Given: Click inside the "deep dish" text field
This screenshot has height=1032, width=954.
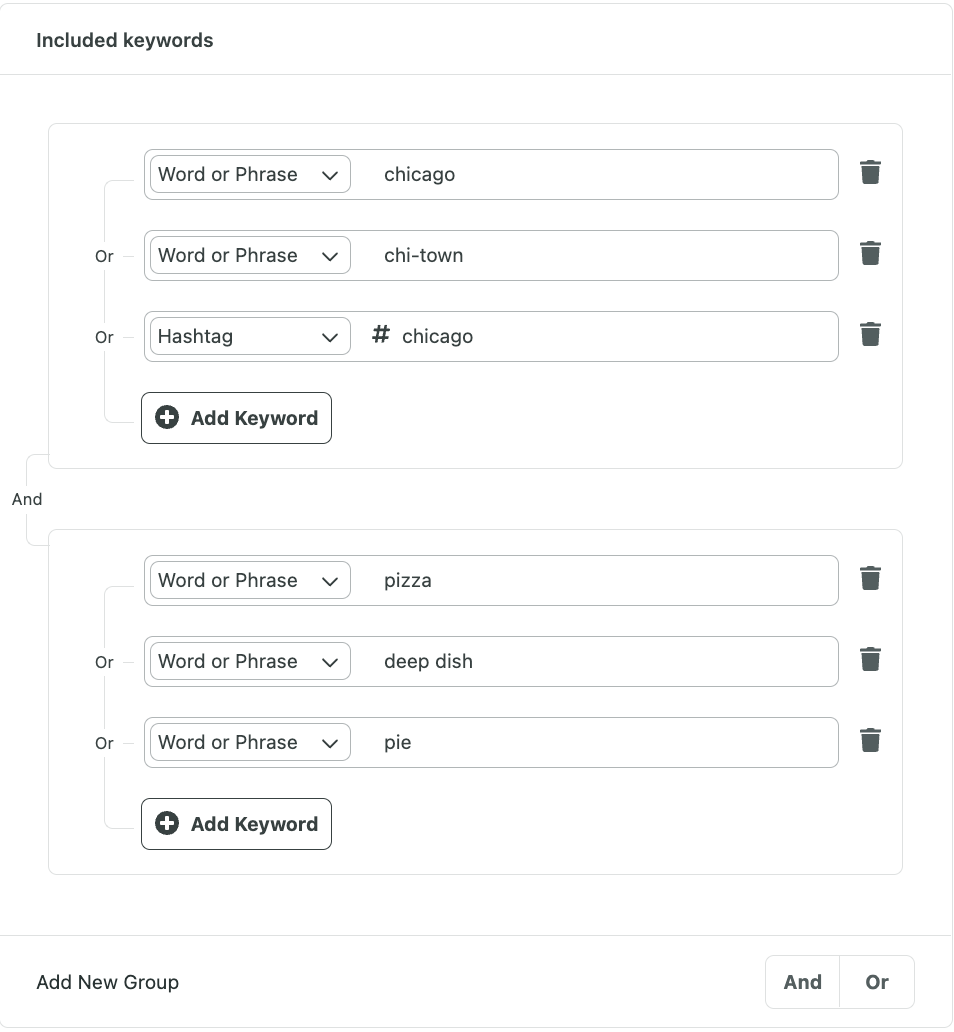Looking at the screenshot, I should click(x=600, y=661).
